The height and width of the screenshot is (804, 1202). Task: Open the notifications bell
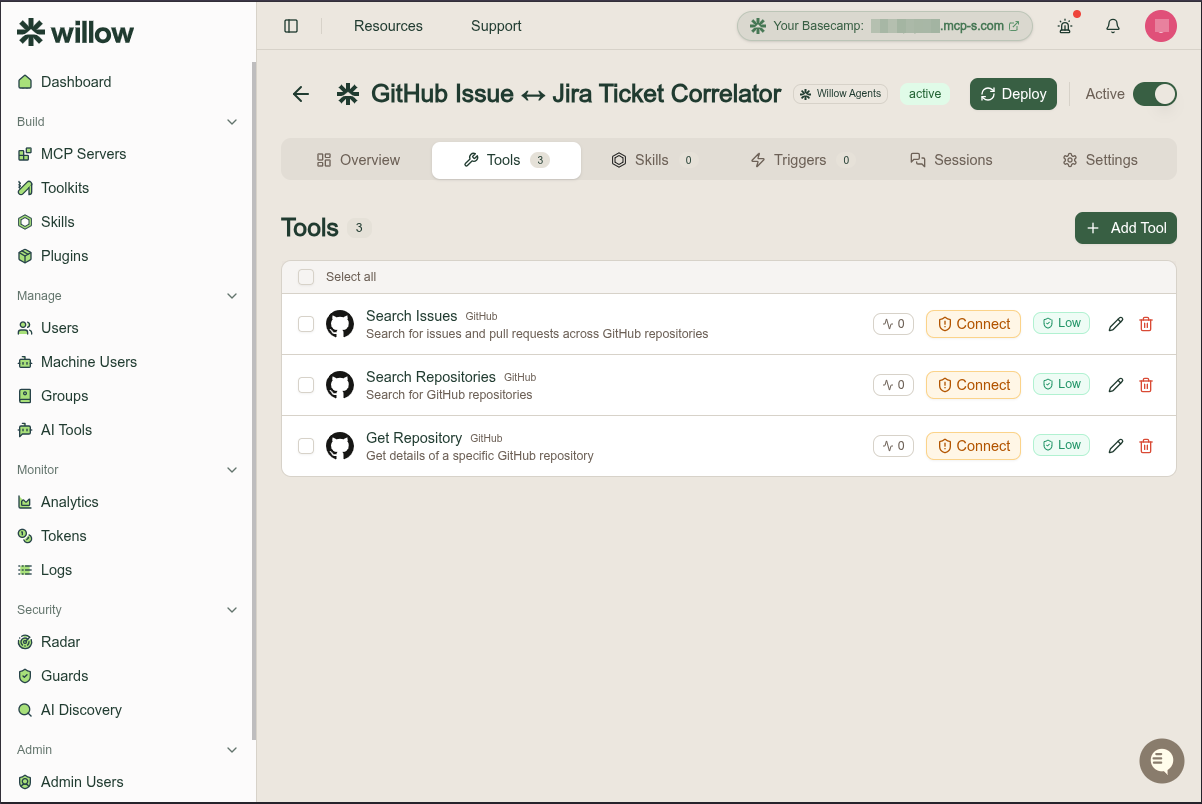[1113, 26]
